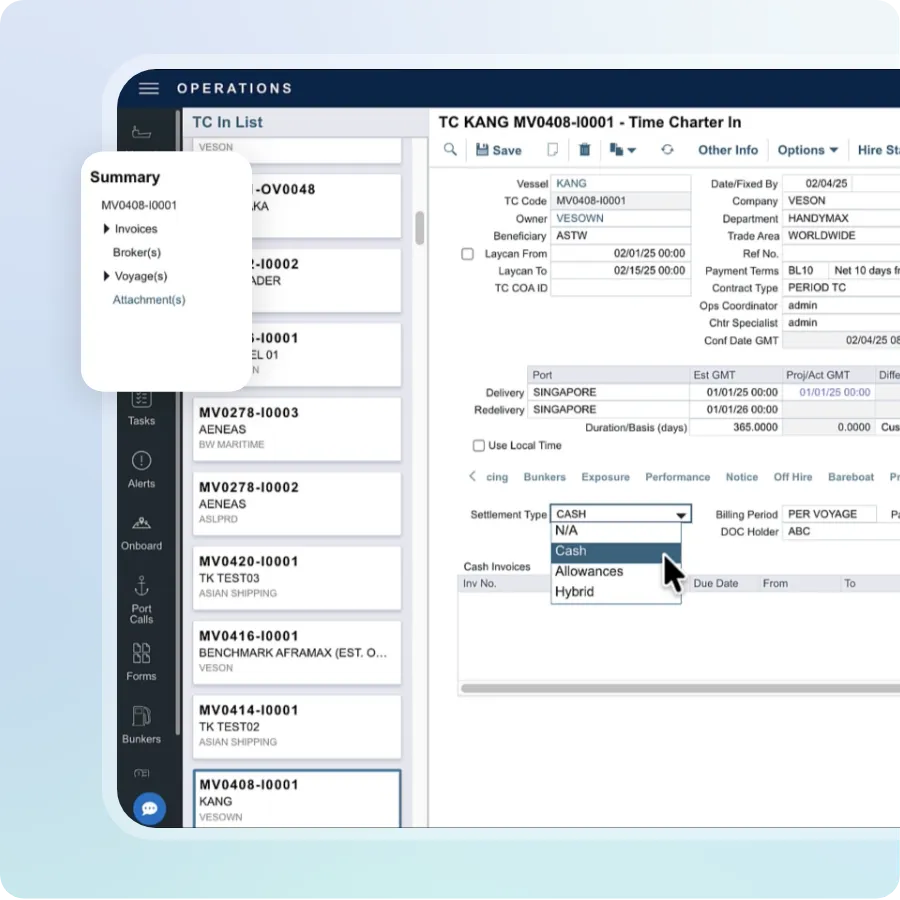Click the Delivery port SINGAPORE cell

tap(608, 392)
